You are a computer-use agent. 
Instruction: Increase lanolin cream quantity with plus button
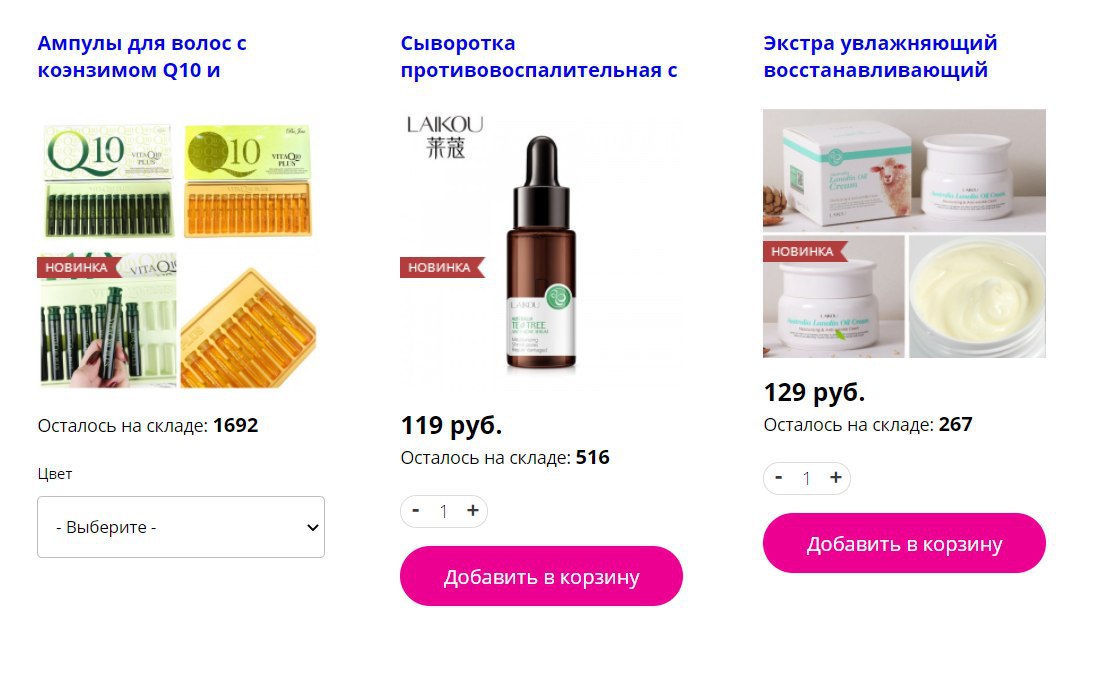pyautogui.click(x=836, y=478)
